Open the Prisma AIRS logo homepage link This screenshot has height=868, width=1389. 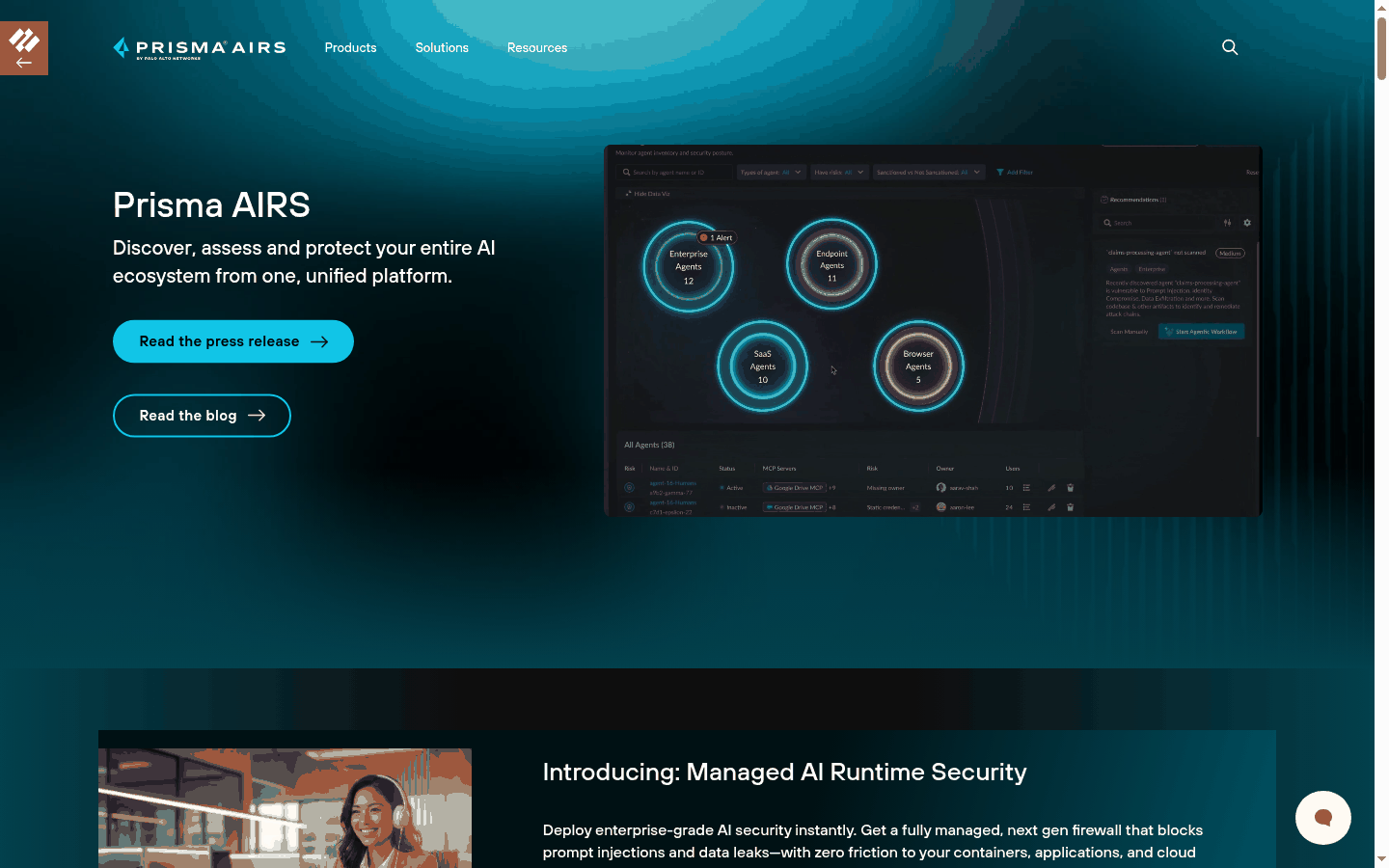coord(200,48)
